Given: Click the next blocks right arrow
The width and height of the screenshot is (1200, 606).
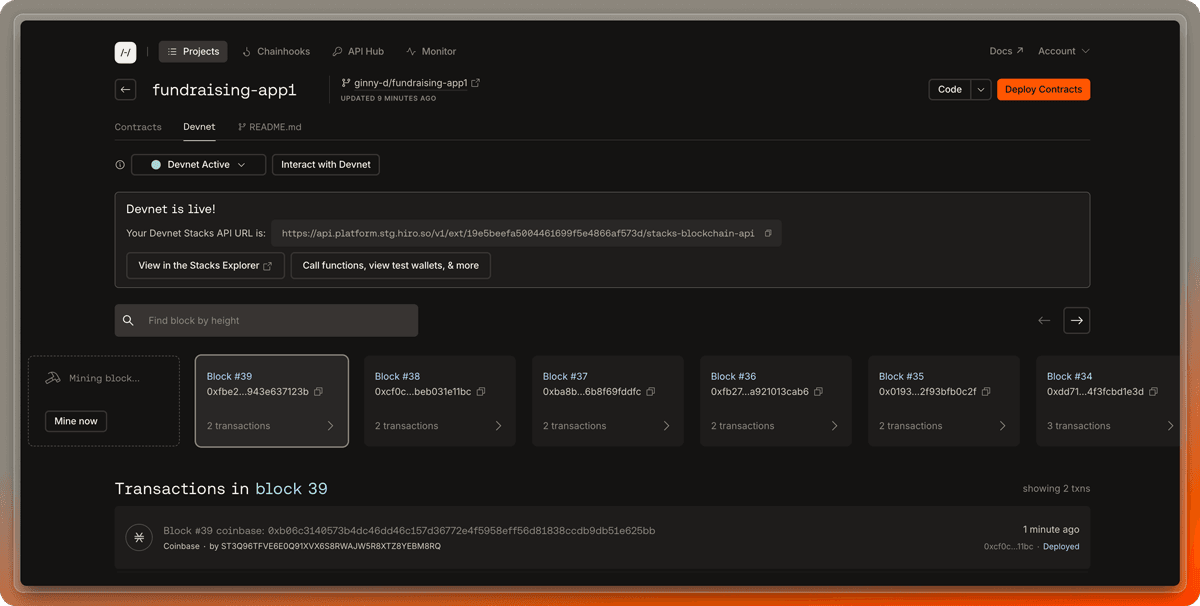Looking at the screenshot, I should (x=1077, y=321).
